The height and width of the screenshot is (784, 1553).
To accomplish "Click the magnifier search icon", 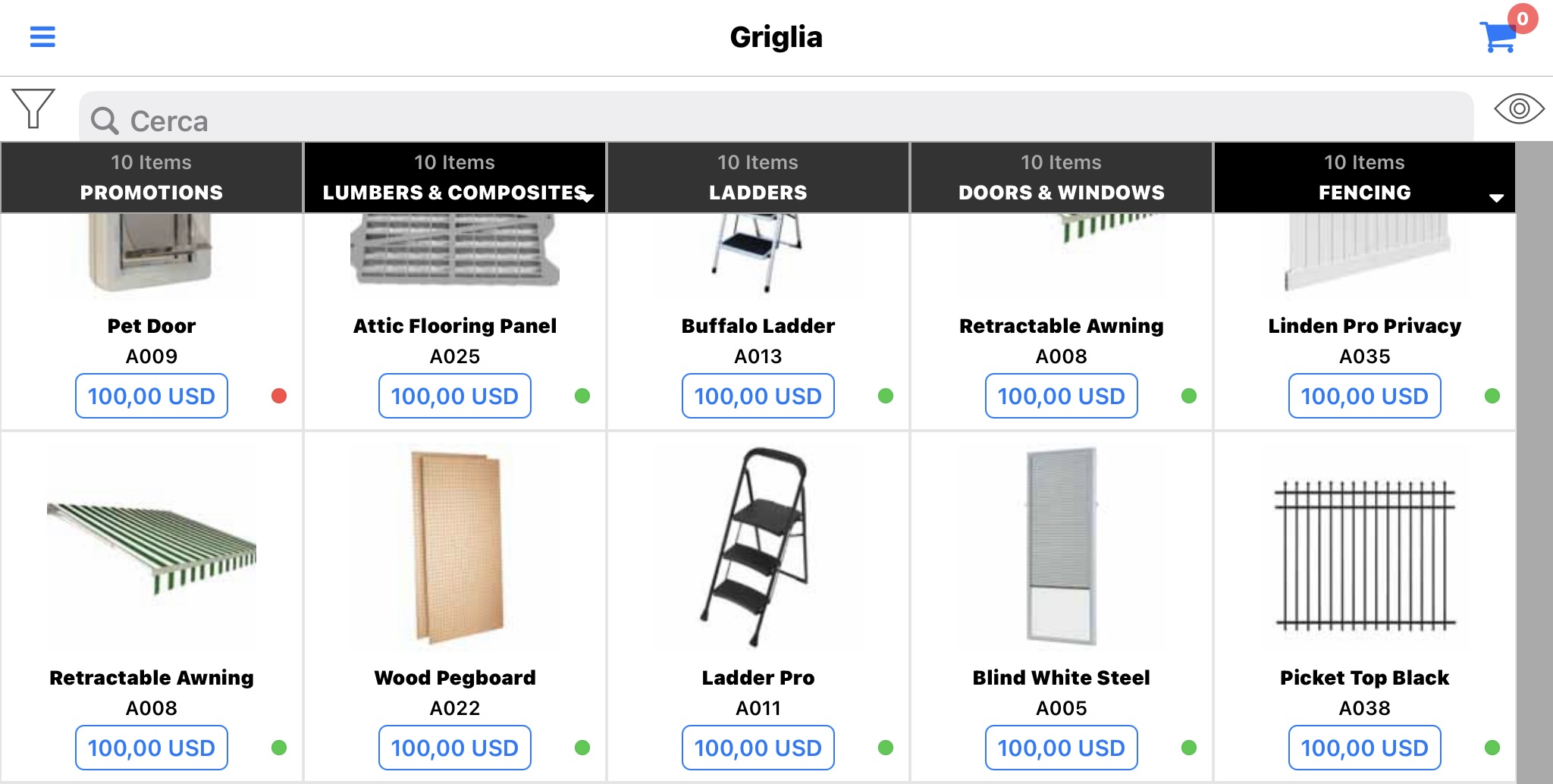I will pyautogui.click(x=105, y=121).
